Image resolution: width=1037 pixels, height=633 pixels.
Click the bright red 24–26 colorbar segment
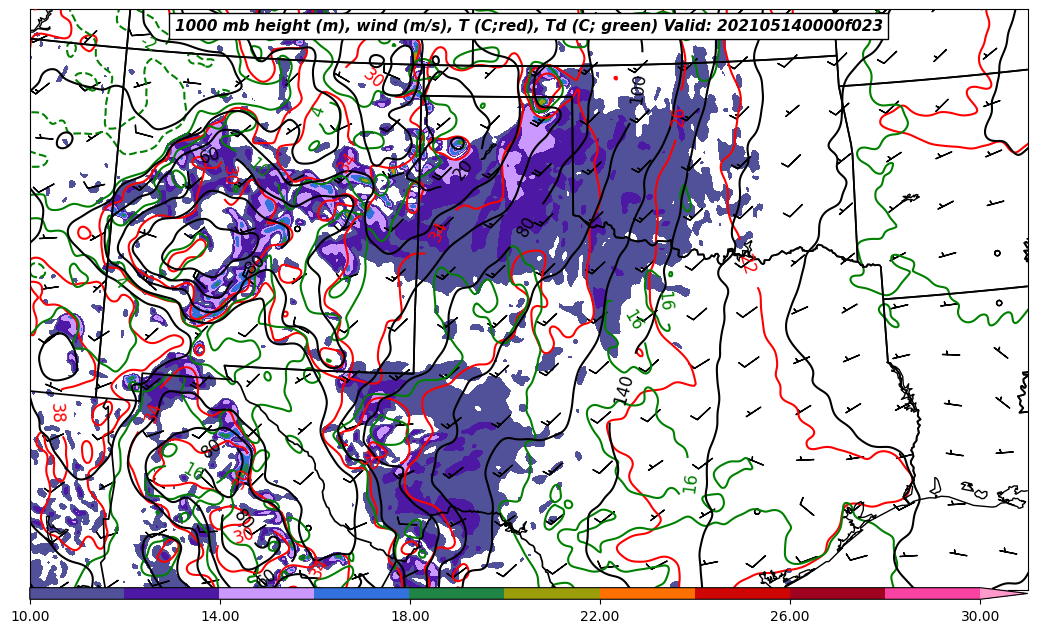pyautogui.click(x=743, y=593)
